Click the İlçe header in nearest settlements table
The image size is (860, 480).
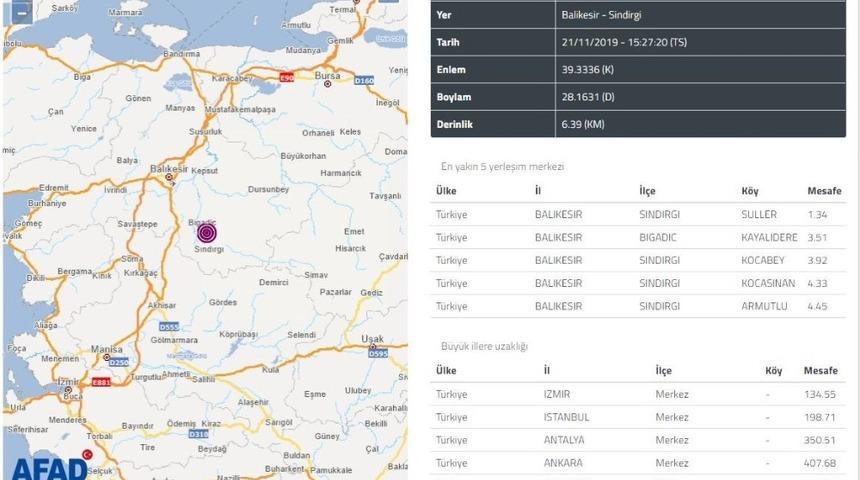coord(648,191)
